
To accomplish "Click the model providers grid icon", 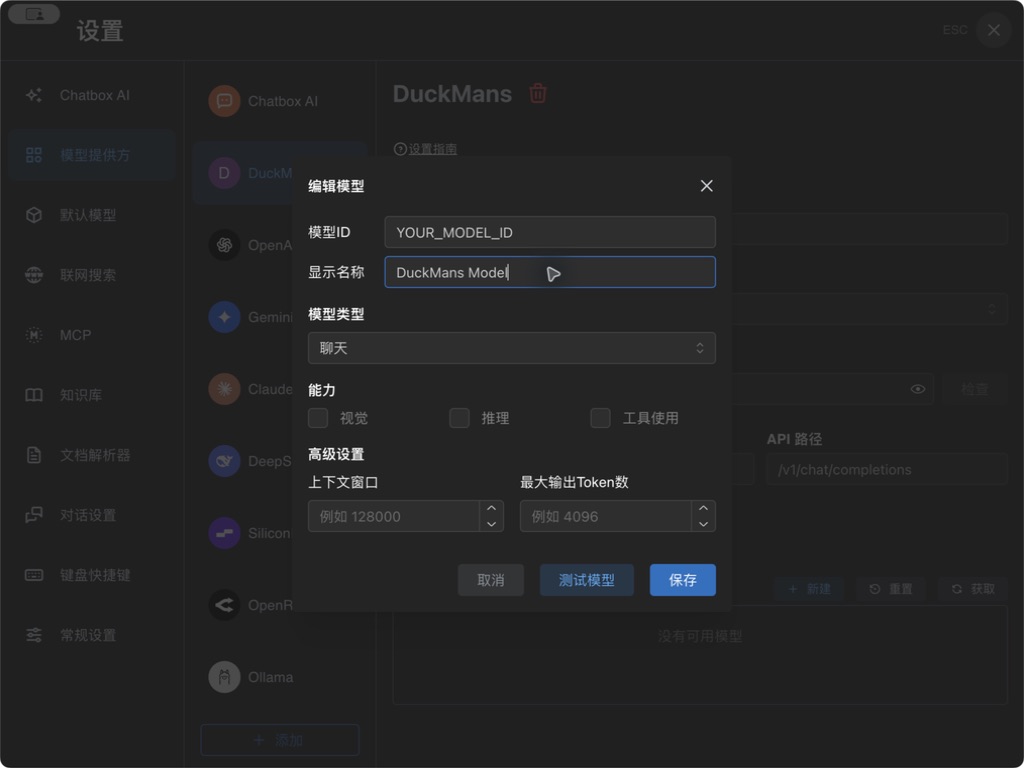I will click(x=34, y=155).
